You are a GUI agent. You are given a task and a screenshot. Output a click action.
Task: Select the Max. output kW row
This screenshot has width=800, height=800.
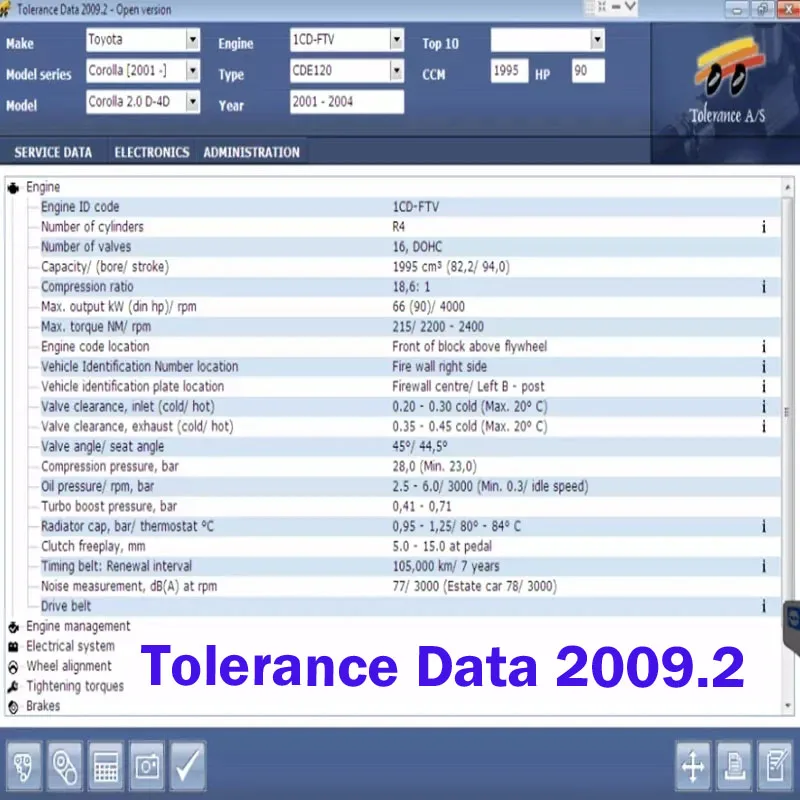click(411, 307)
